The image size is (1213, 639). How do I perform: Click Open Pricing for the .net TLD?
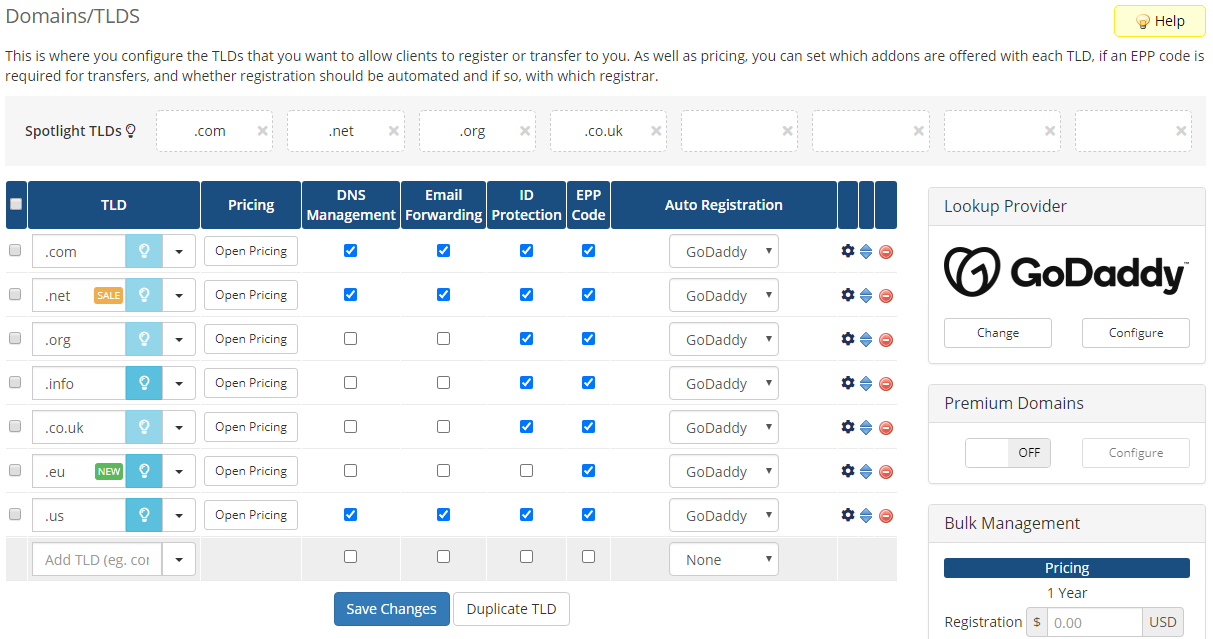(250, 295)
